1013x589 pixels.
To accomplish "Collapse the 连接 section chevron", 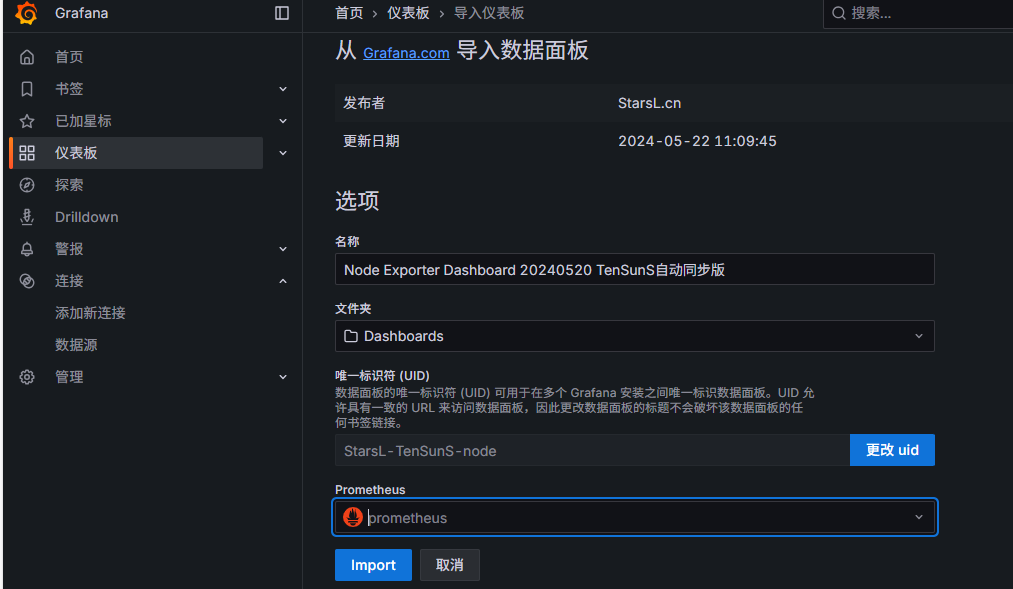I will tap(283, 281).
